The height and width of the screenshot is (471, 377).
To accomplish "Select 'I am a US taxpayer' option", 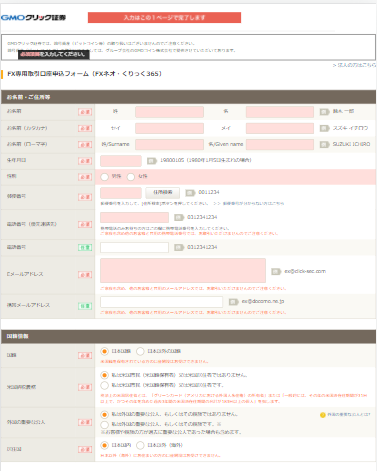I will pos(104,385).
